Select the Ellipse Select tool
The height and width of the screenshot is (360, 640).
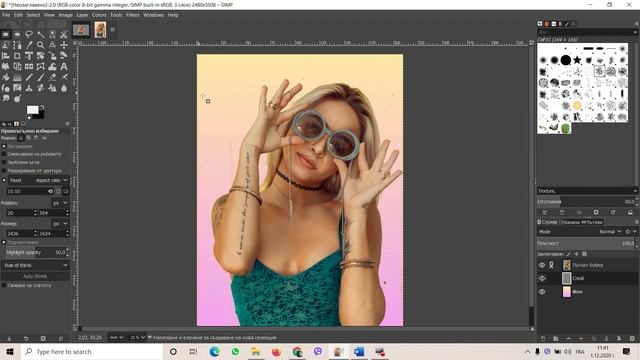click(17, 34)
